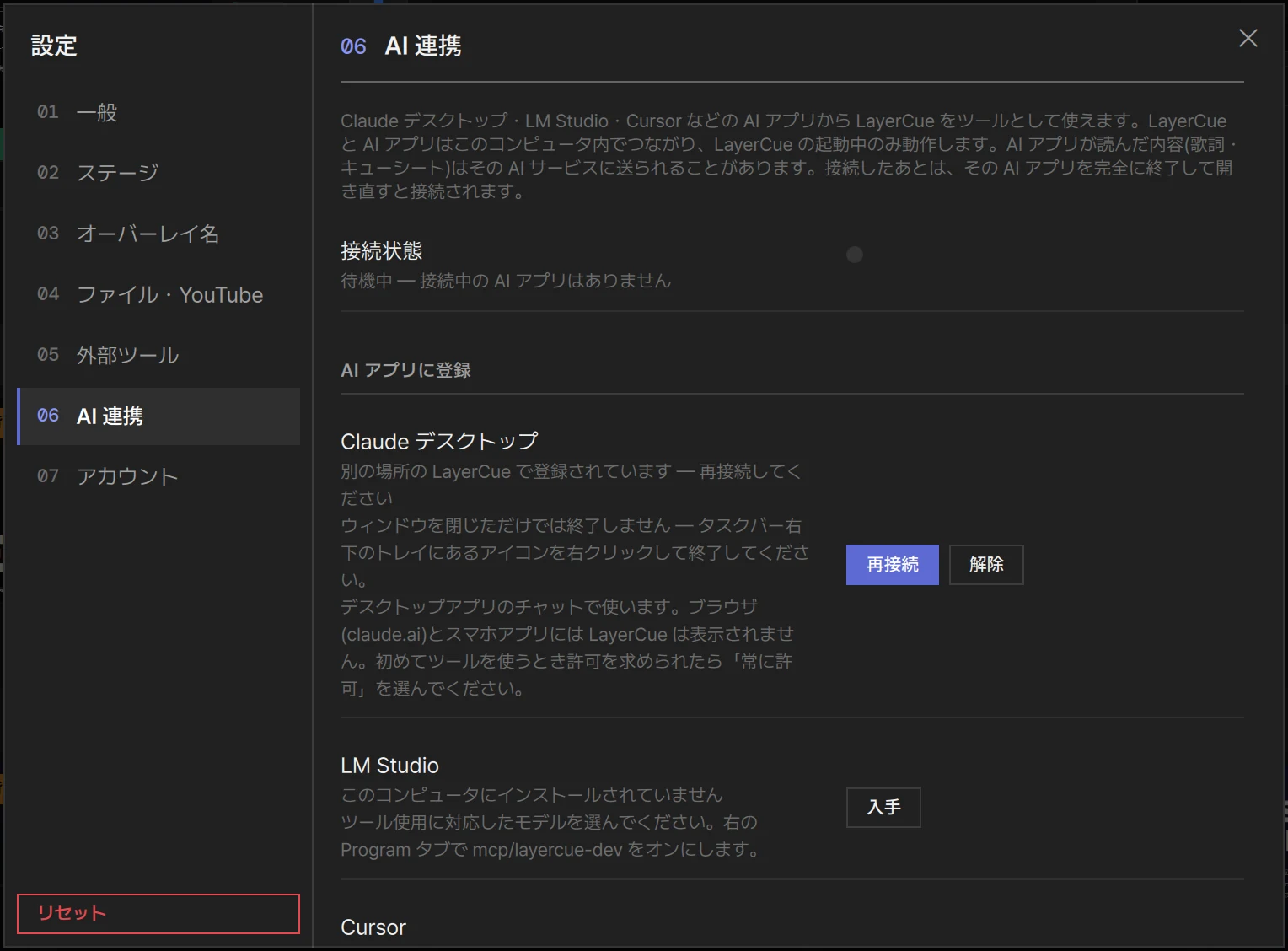Click the status text 待機中 — 接続中の AI アプリはありません
1288x951 pixels.
pos(506,281)
